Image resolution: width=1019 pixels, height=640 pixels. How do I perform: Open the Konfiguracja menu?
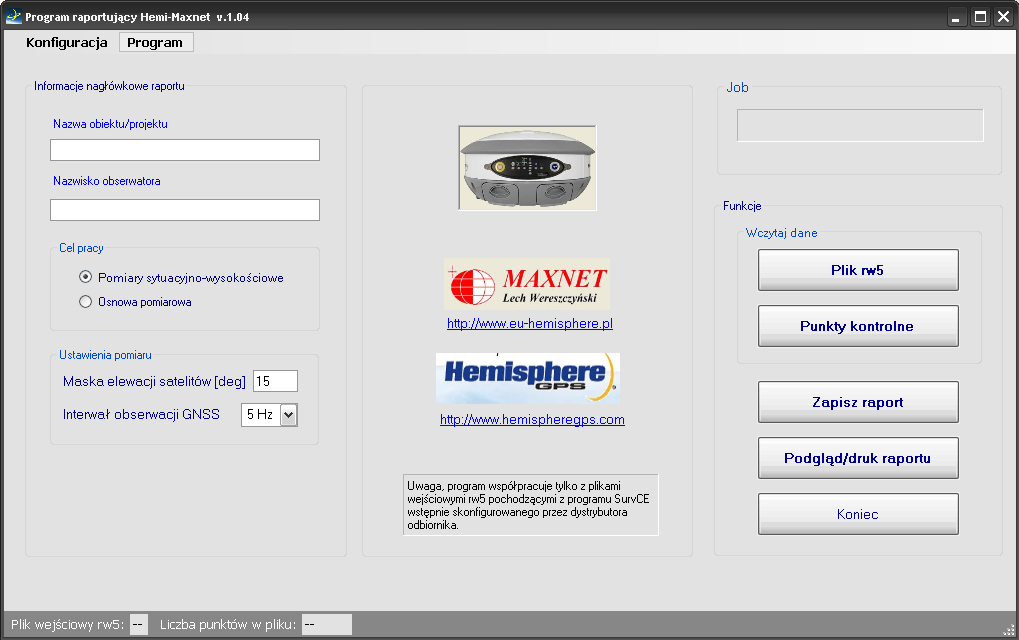pyautogui.click(x=66, y=42)
